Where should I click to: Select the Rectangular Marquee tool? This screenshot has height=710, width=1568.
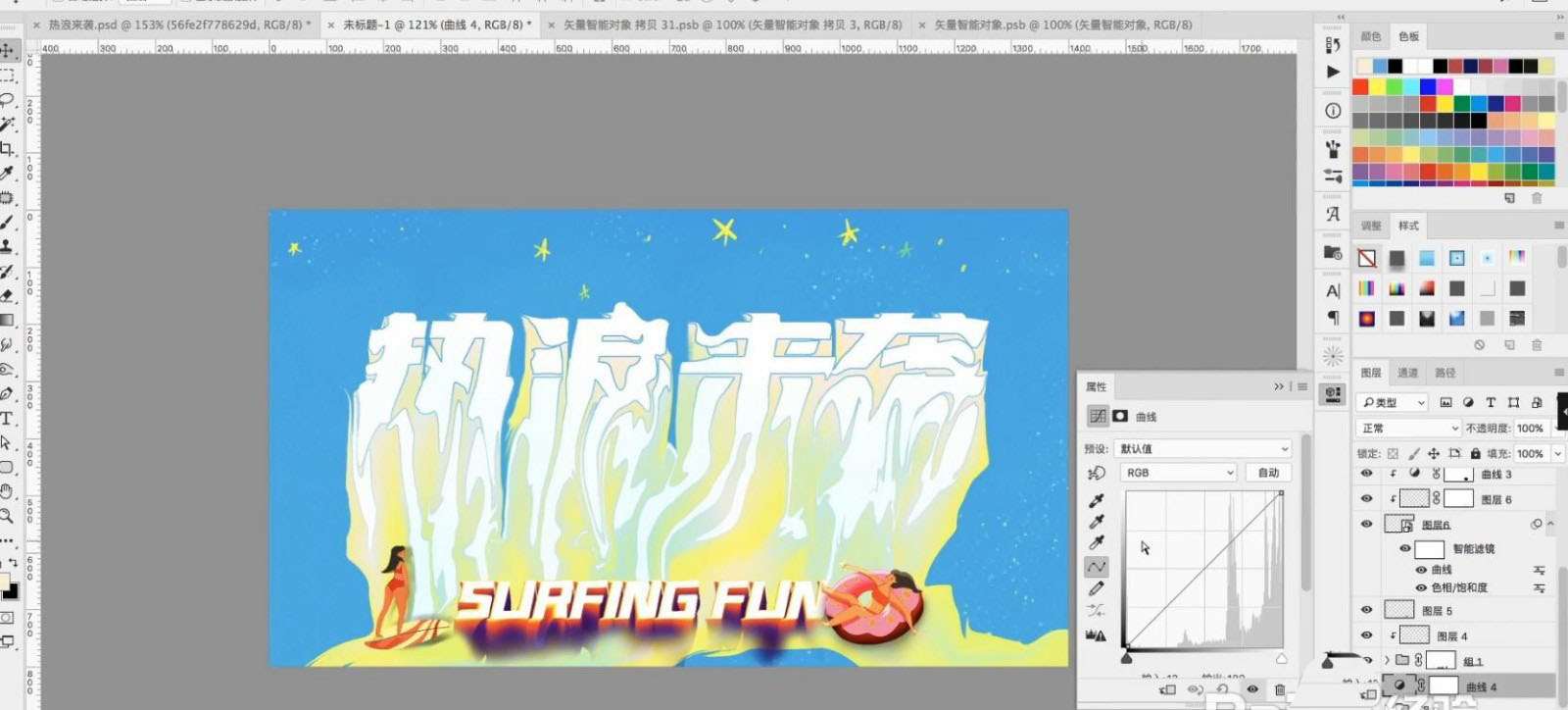tap(7, 75)
